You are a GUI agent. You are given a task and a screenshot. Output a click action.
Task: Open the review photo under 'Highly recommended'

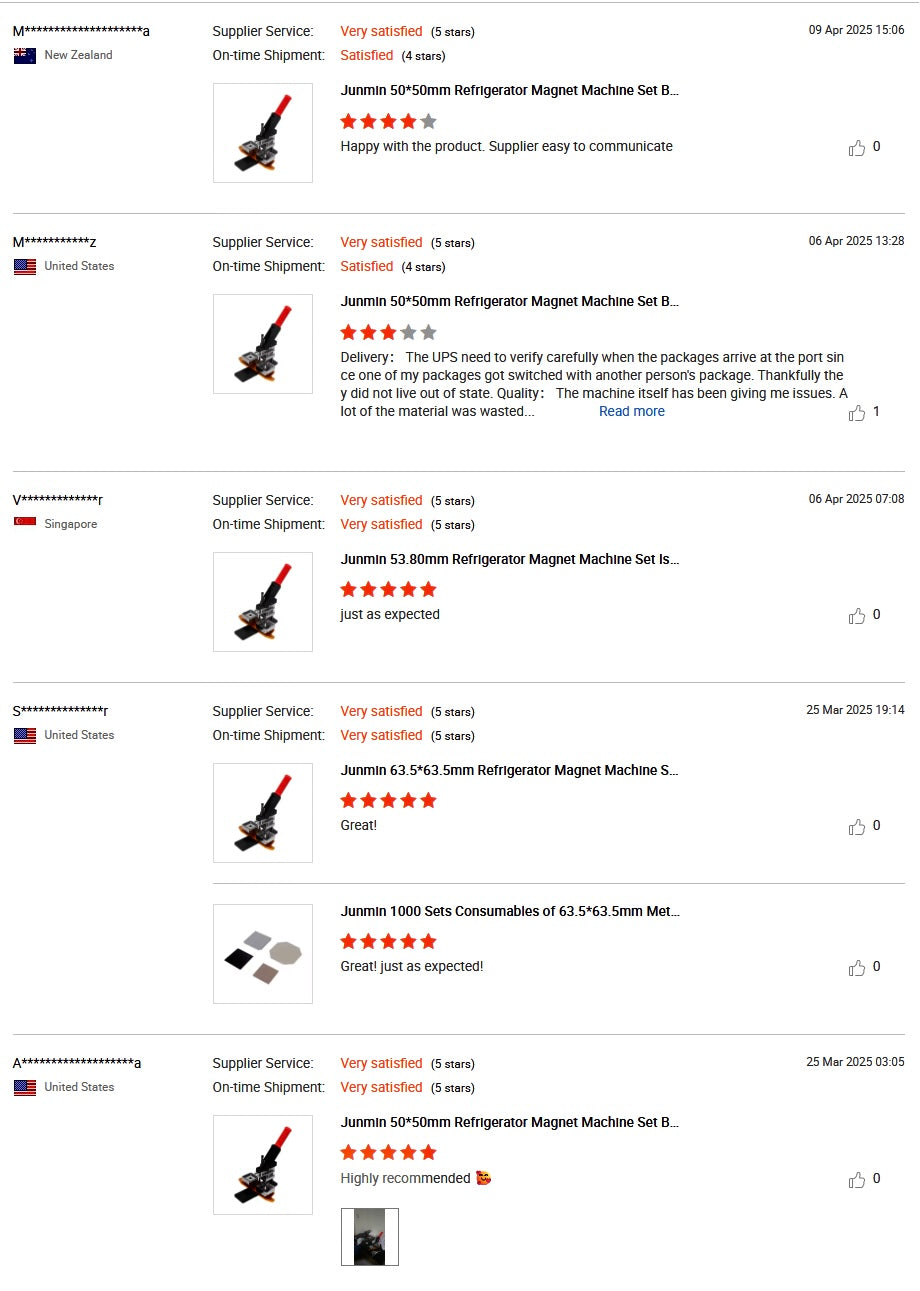[x=369, y=1237]
